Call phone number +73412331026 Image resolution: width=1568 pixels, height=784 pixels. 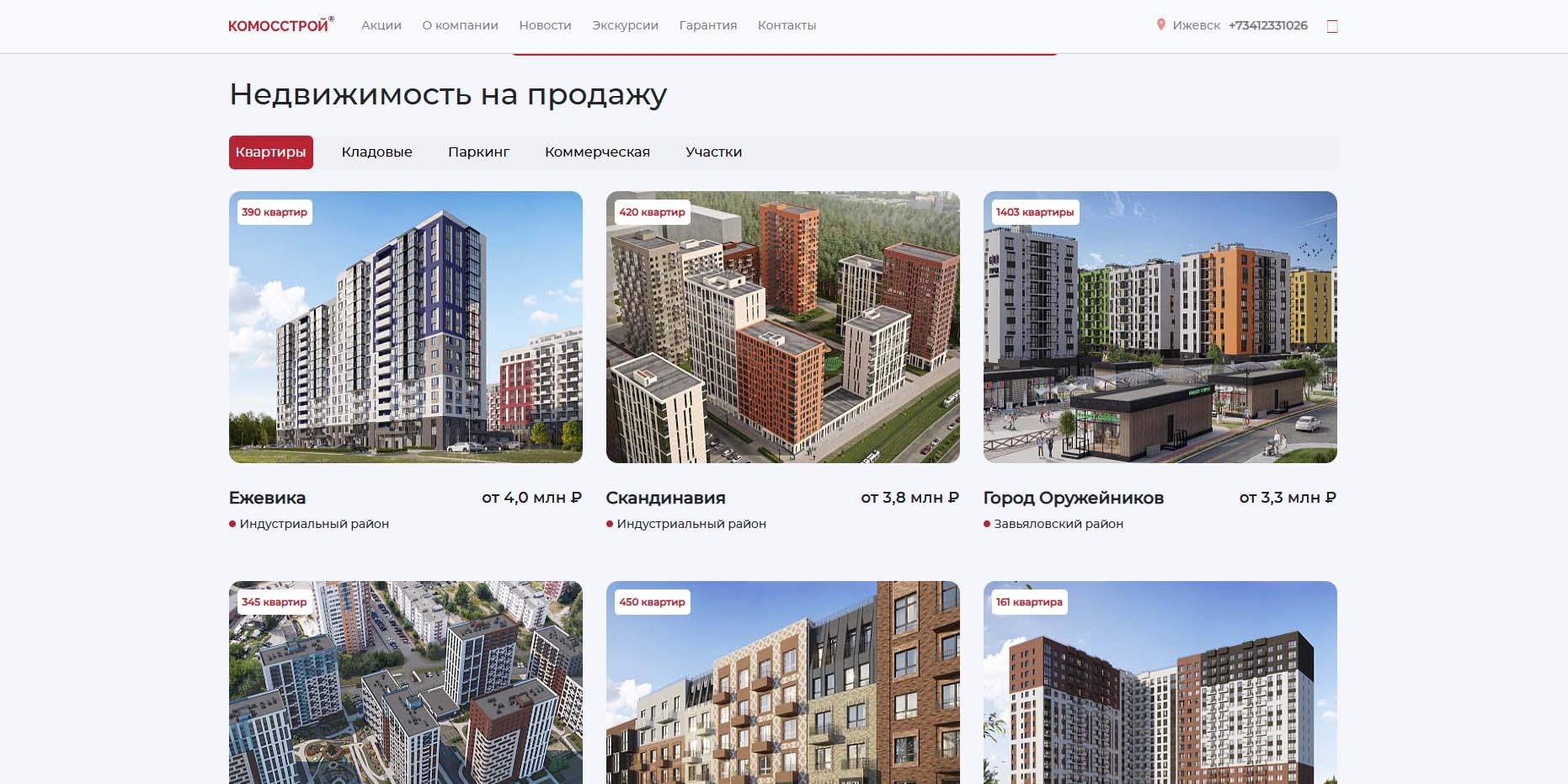coord(1268,25)
